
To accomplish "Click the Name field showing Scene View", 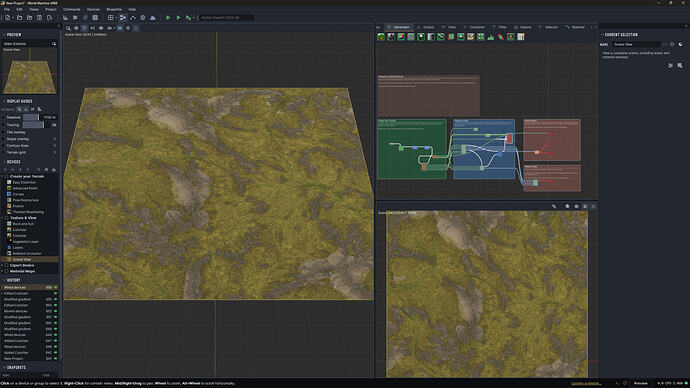I will click(636, 44).
